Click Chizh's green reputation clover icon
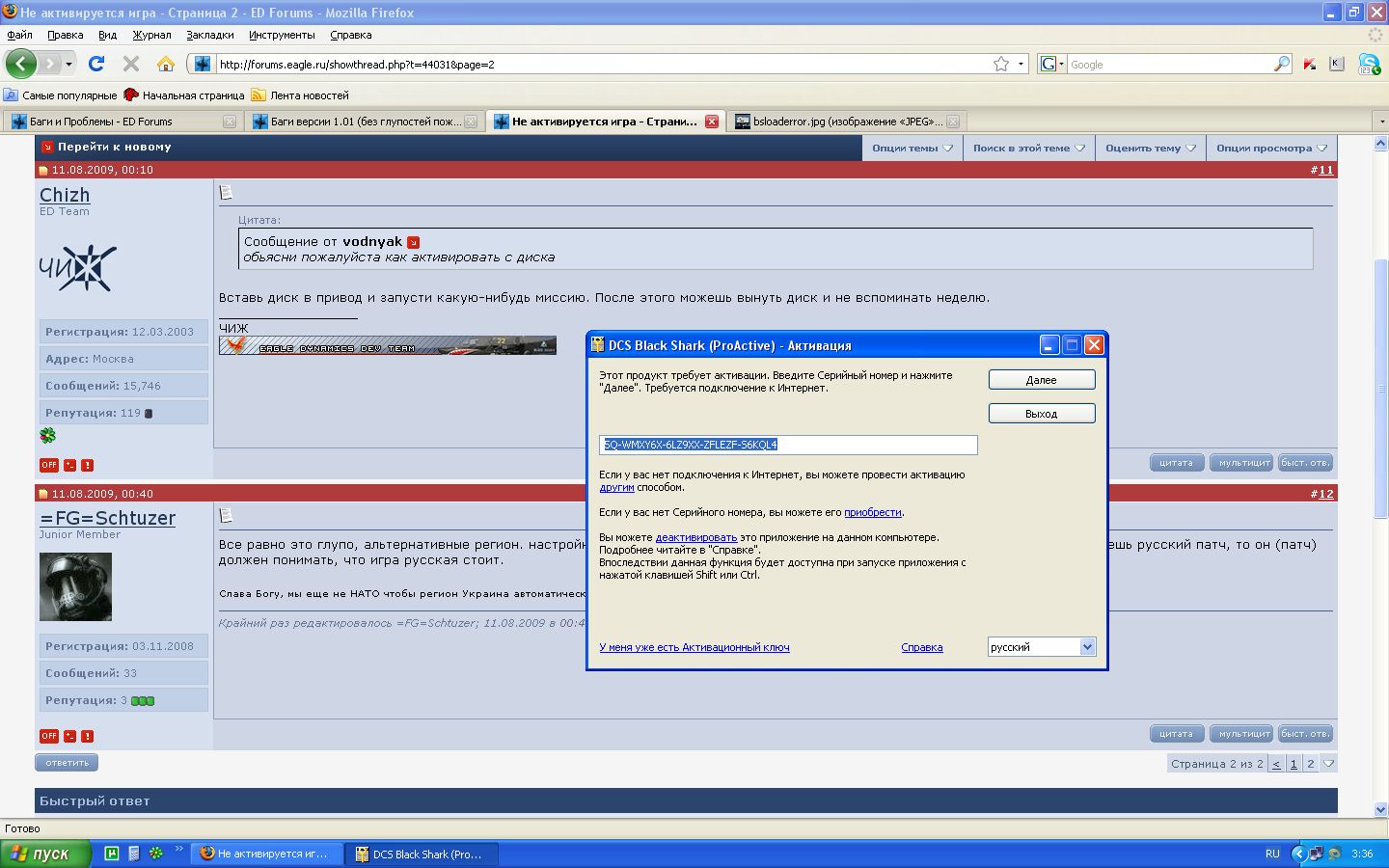 coord(47,436)
